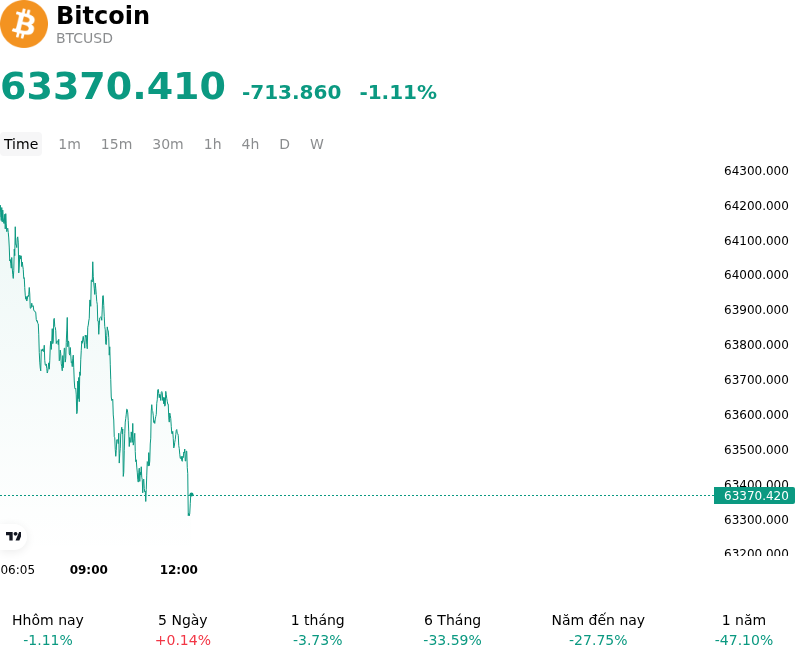
Task: Choose the 6 Tháng performance range
Action: (453, 630)
